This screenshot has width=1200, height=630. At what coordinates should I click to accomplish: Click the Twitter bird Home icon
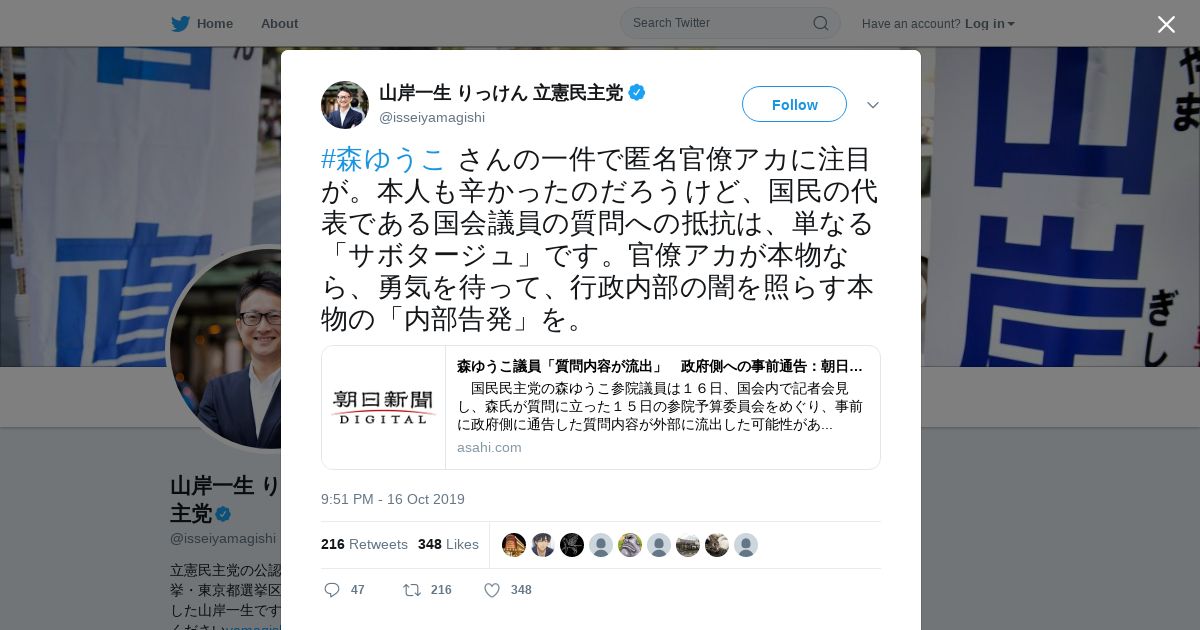click(180, 24)
